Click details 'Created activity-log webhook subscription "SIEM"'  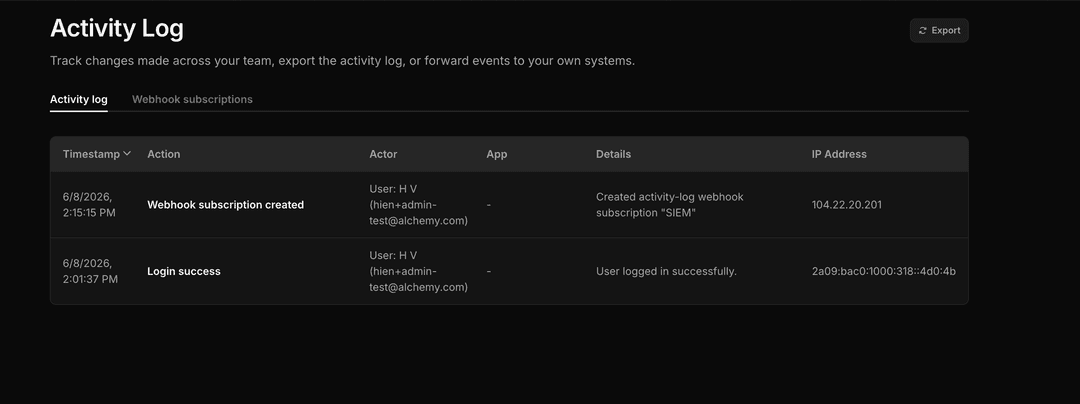click(x=669, y=204)
